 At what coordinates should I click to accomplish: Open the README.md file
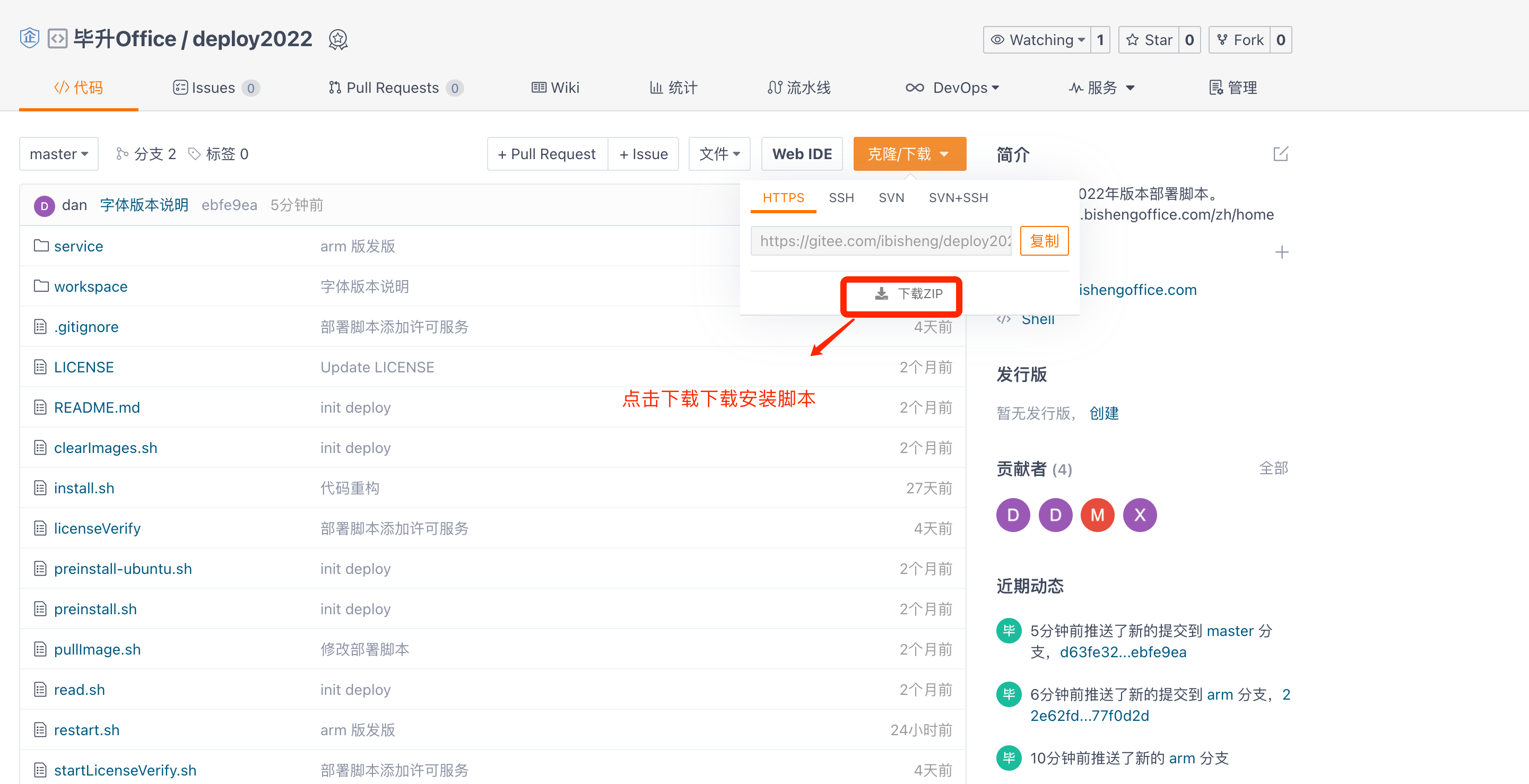(x=97, y=408)
